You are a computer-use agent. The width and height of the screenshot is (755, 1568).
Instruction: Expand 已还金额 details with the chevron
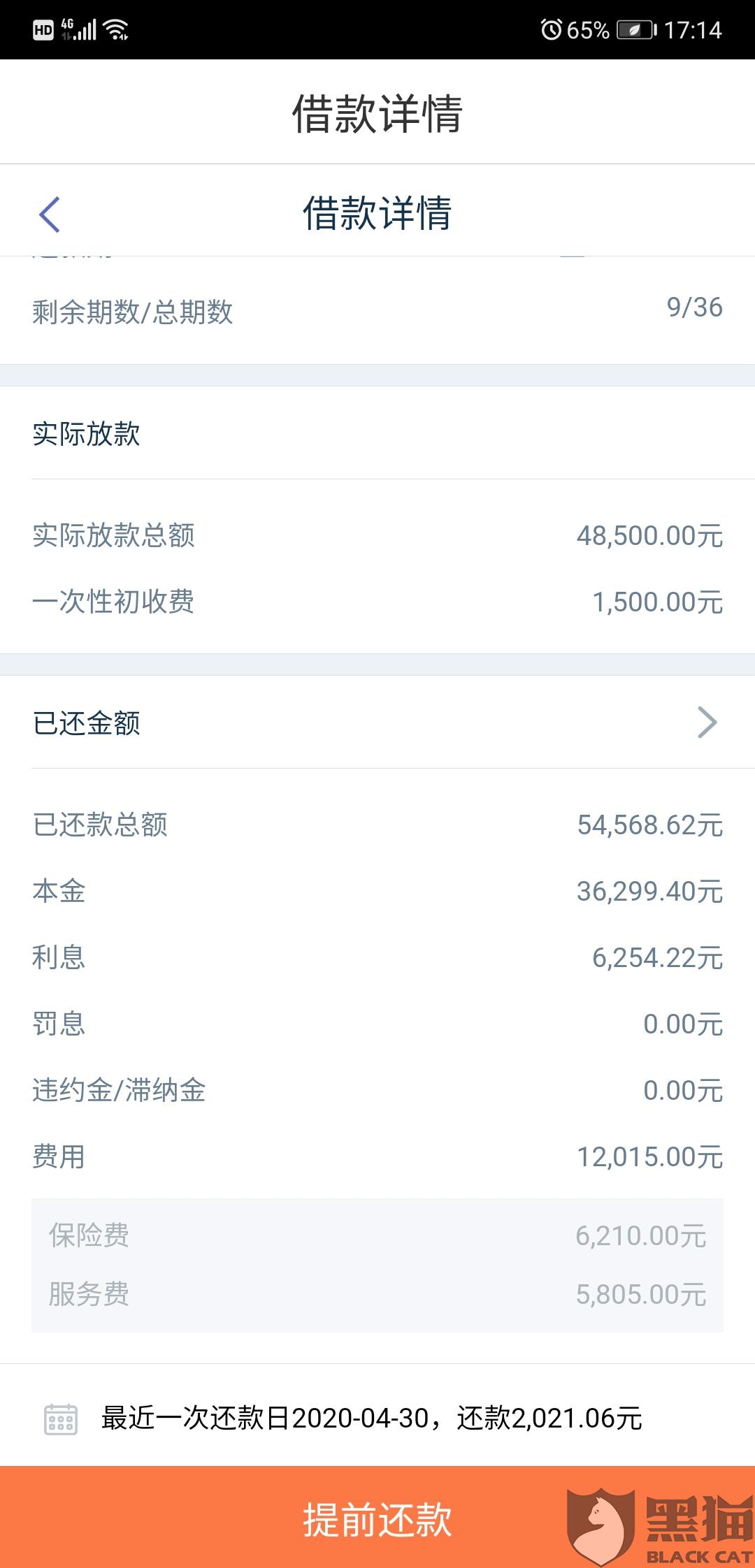pyautogui.click(x=707, y=723)
